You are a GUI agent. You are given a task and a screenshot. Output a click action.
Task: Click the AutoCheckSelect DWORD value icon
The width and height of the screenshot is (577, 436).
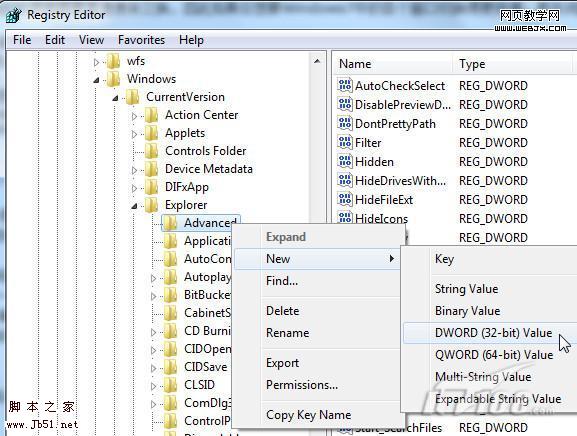coord(345,85)
